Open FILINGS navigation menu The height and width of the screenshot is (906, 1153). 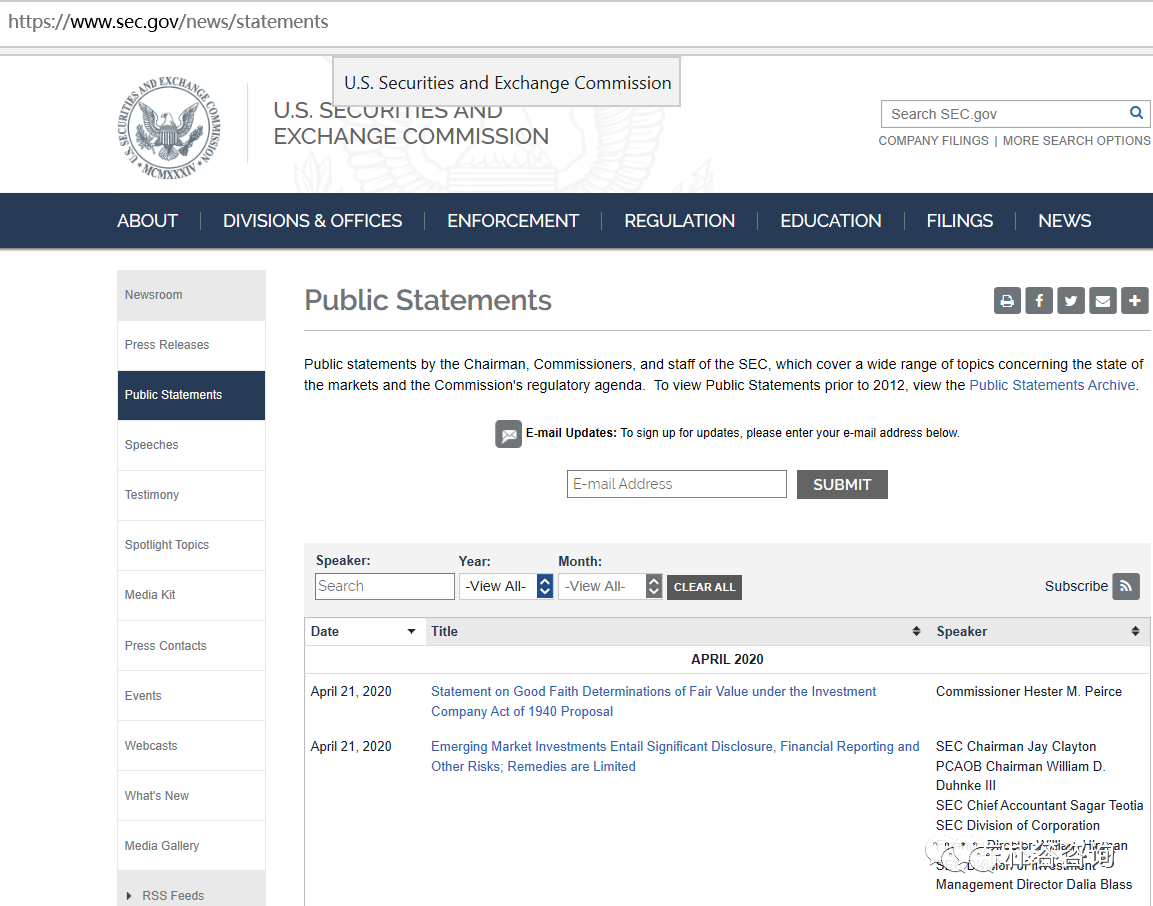(960, 221)
